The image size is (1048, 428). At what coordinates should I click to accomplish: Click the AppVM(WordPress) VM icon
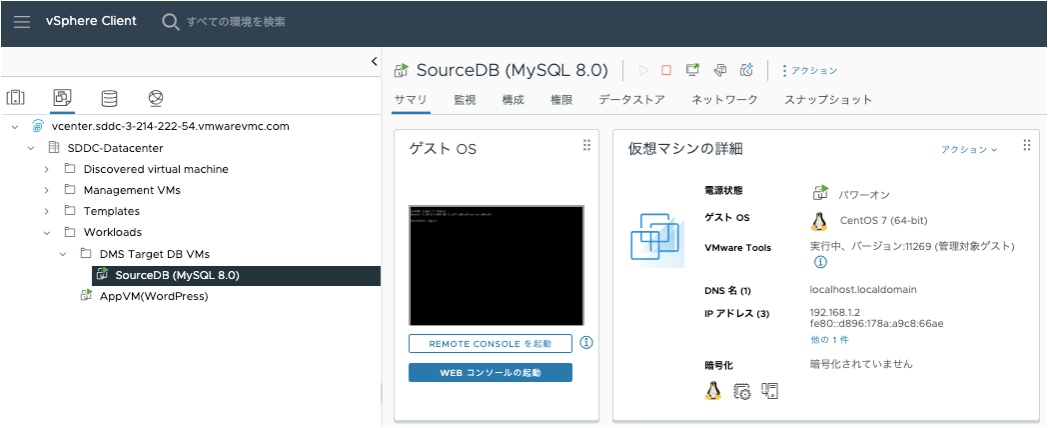[86, 295]
